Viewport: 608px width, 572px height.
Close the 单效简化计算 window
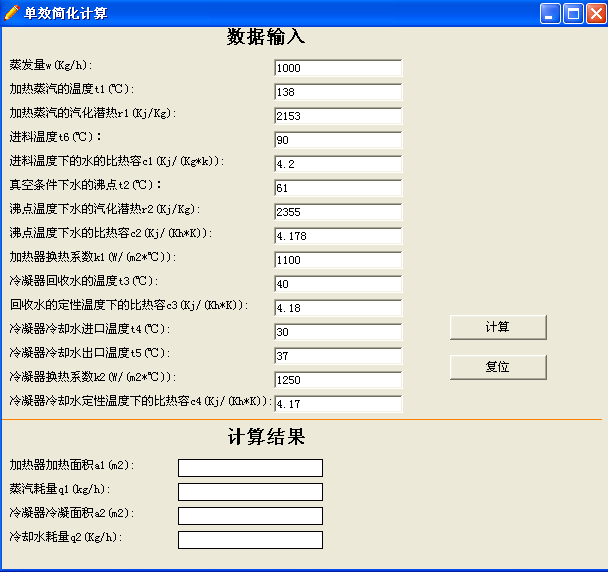[596, 14]
